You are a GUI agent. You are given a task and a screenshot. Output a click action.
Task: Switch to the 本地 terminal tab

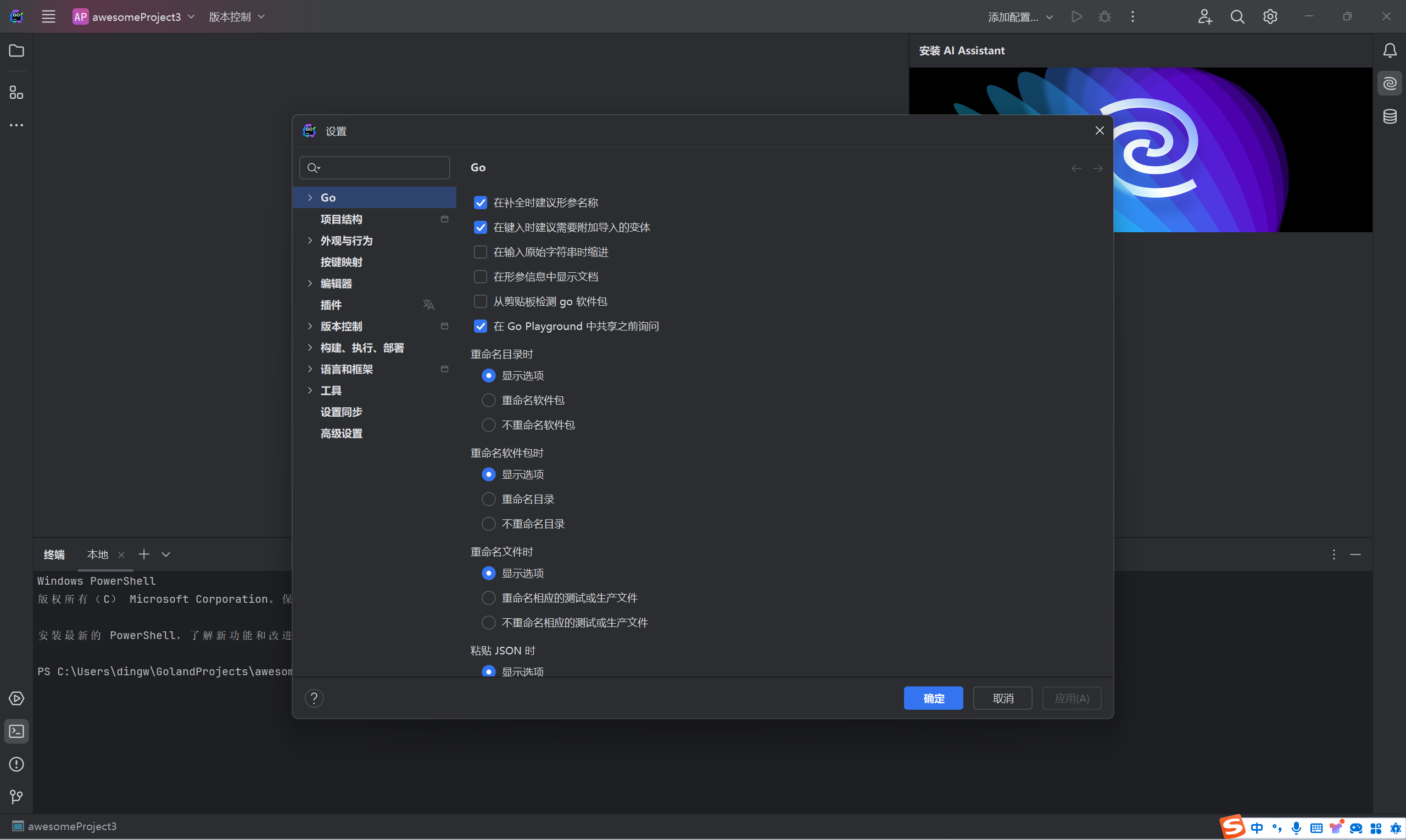[97, 555]
